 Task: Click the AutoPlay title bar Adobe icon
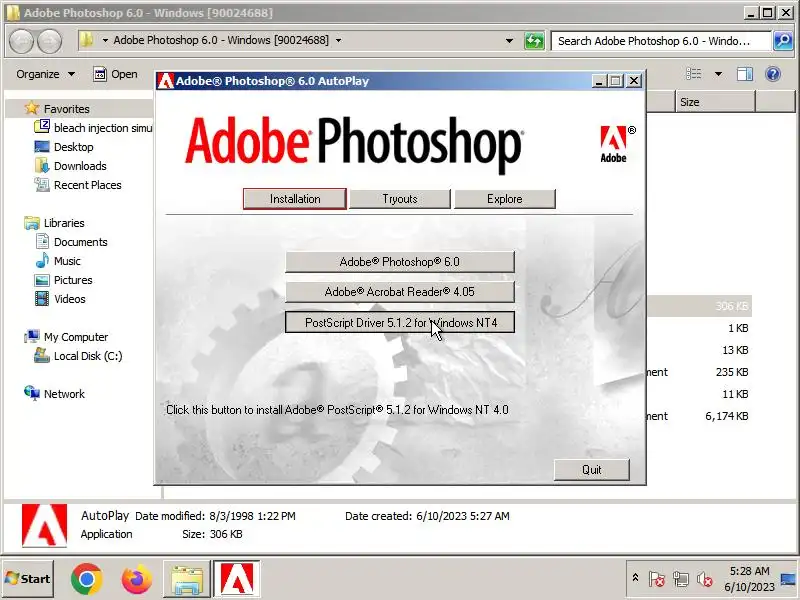(x=165, y=81)
